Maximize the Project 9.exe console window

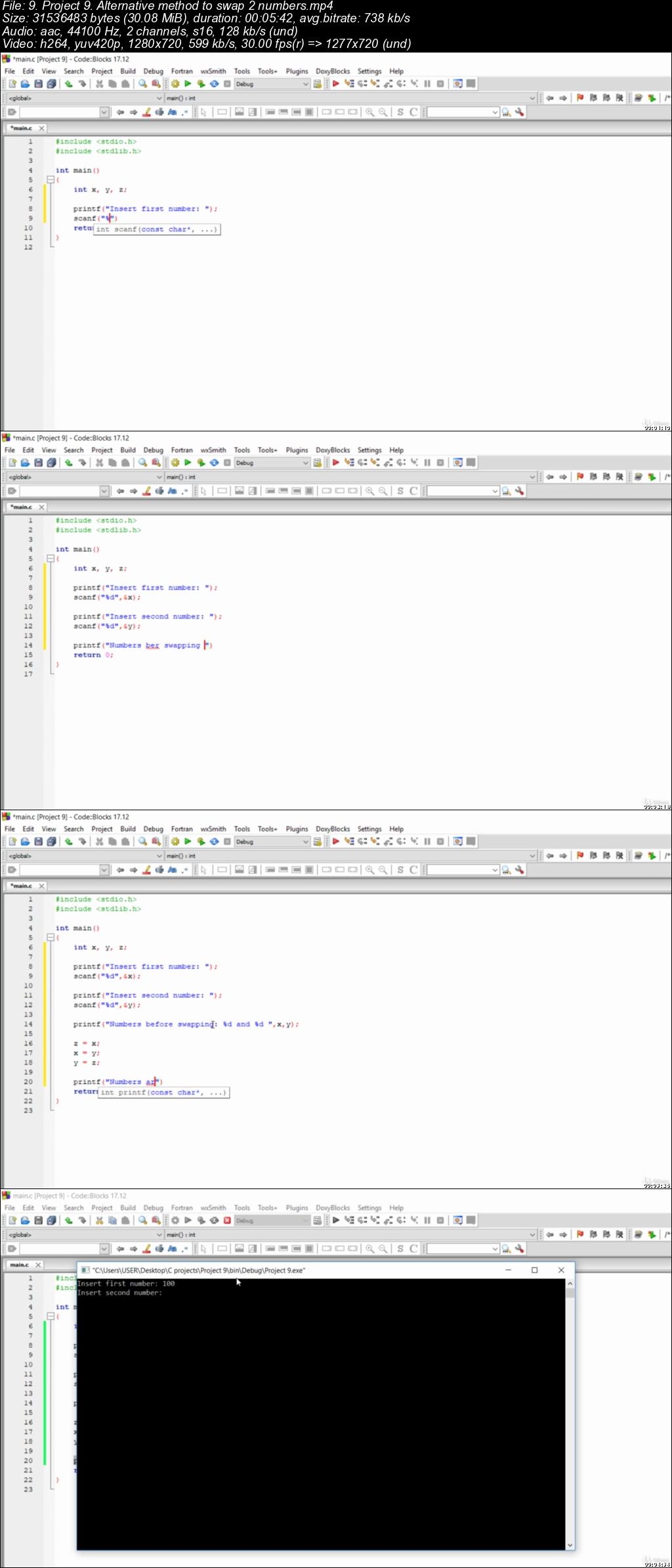534,1270
